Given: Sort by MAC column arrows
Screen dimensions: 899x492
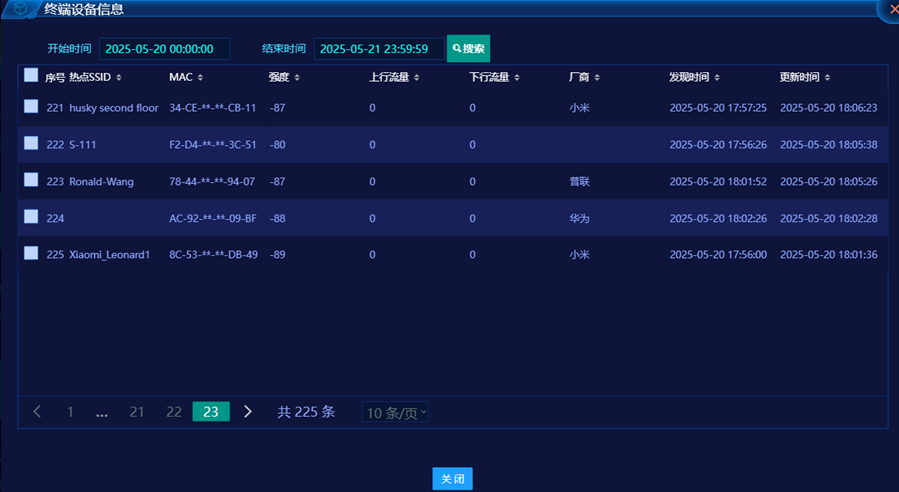Looking at the screenshot, I should 200,77.
